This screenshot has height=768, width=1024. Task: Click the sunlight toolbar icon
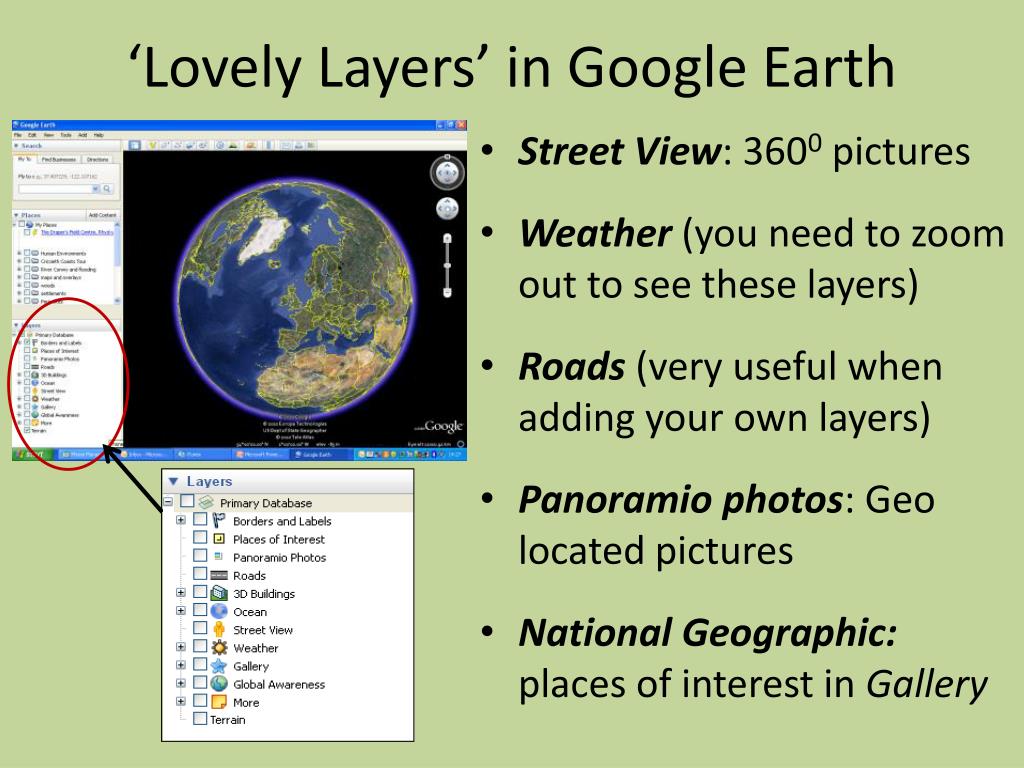pos(233,146)
